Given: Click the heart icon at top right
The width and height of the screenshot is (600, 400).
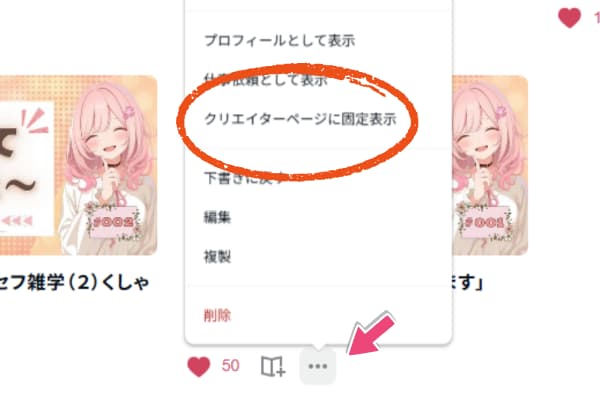Looking at the screenshot, I should coord(569,18).
